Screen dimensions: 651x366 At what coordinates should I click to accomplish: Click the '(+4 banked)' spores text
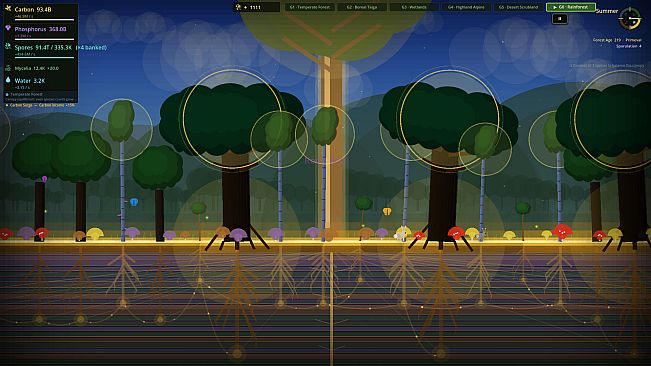tap(91, 48)
